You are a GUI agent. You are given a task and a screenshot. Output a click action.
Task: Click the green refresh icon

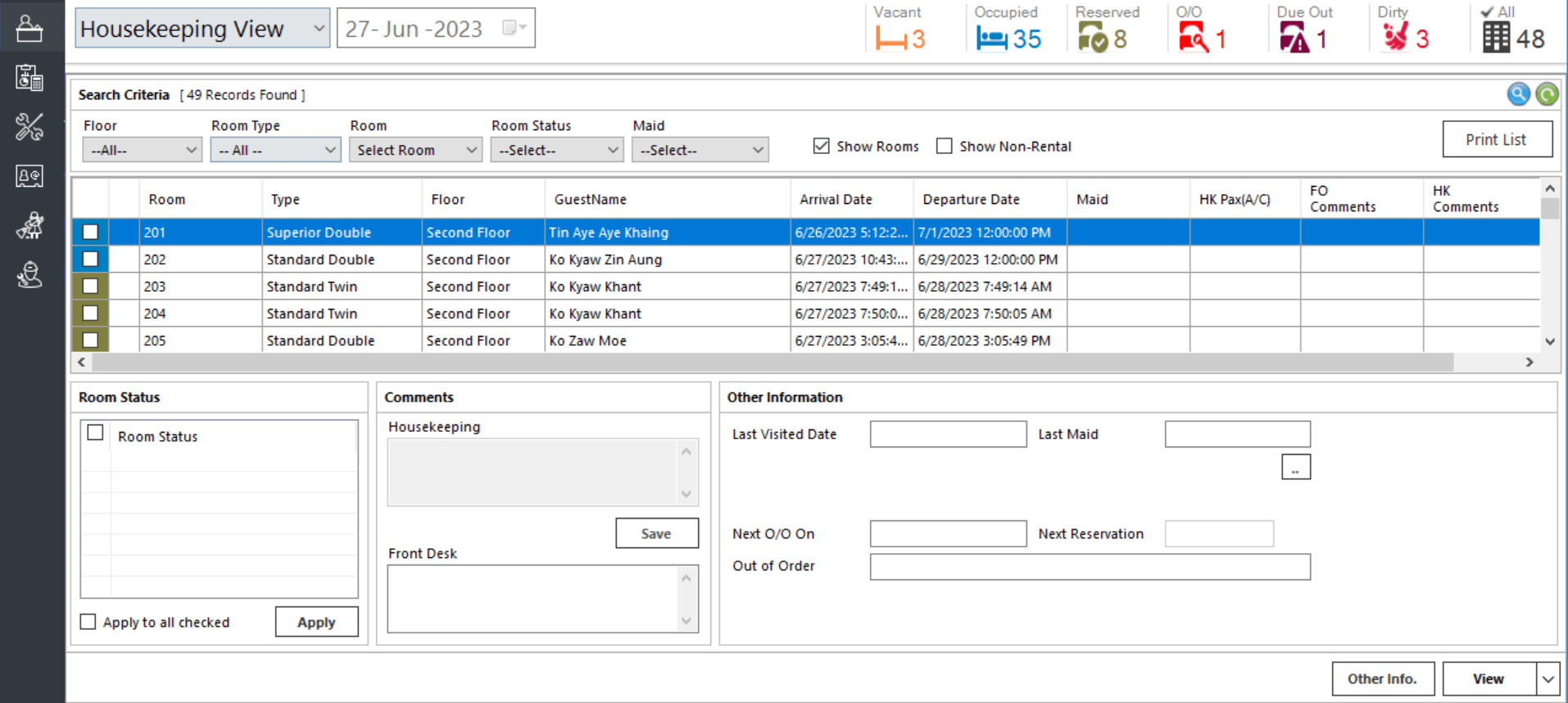[x=1547, y=94]
